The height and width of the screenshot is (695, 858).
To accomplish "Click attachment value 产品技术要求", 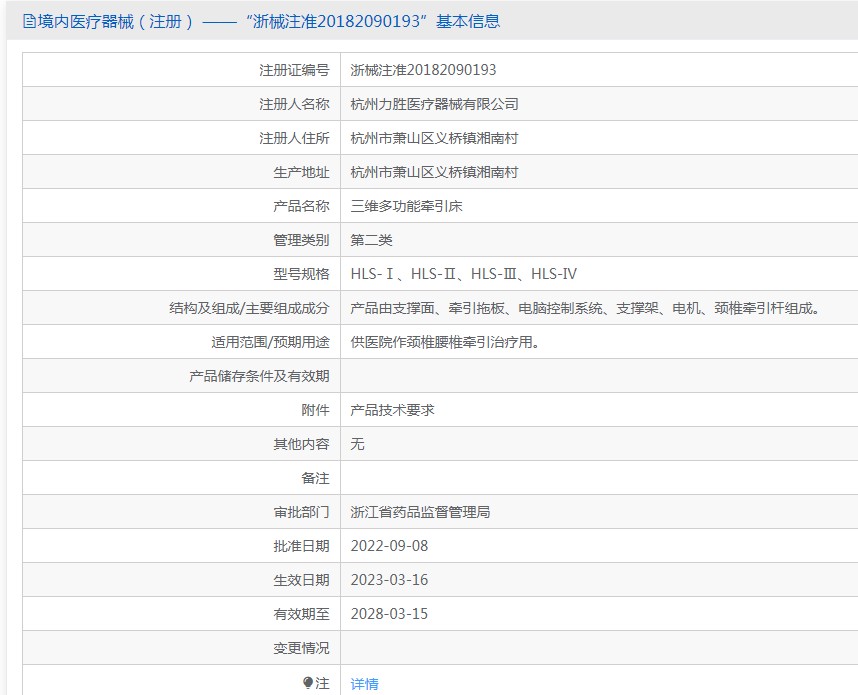I will [392, 410].
